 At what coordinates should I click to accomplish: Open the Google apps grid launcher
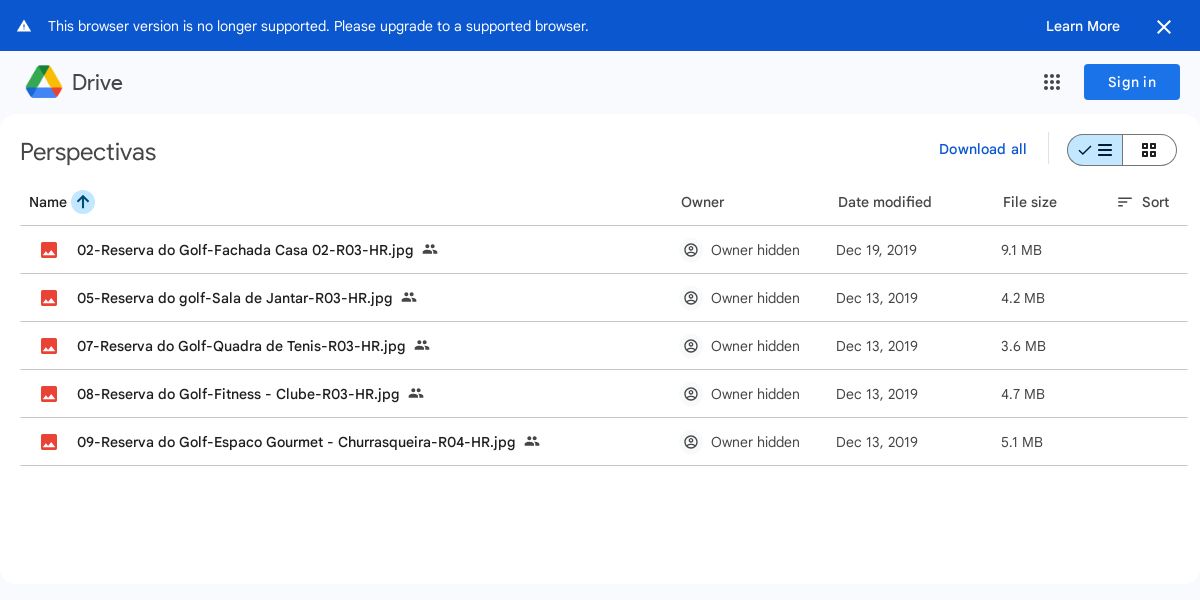1052,82
